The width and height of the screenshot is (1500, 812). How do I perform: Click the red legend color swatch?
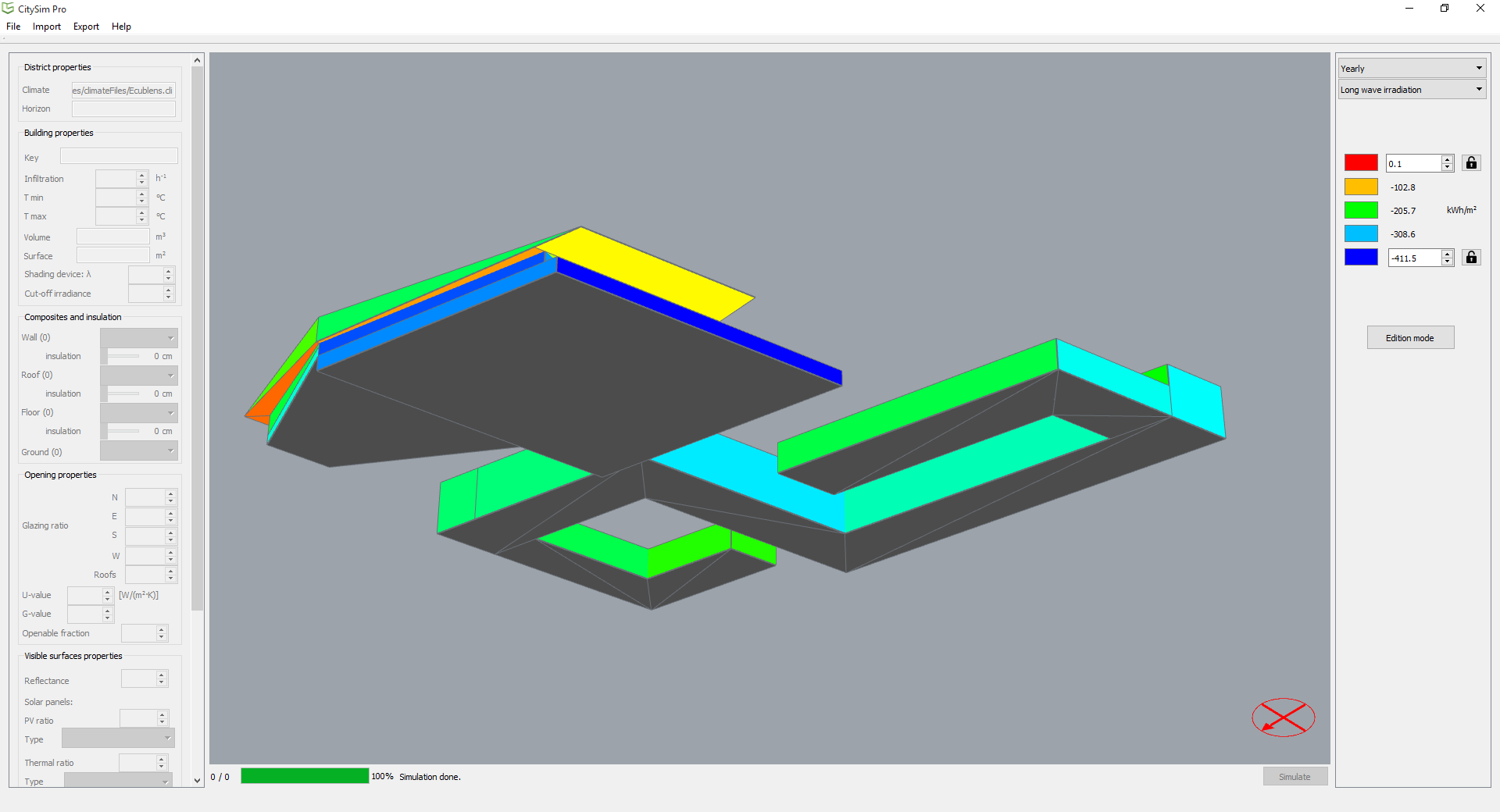(1360, 163)
